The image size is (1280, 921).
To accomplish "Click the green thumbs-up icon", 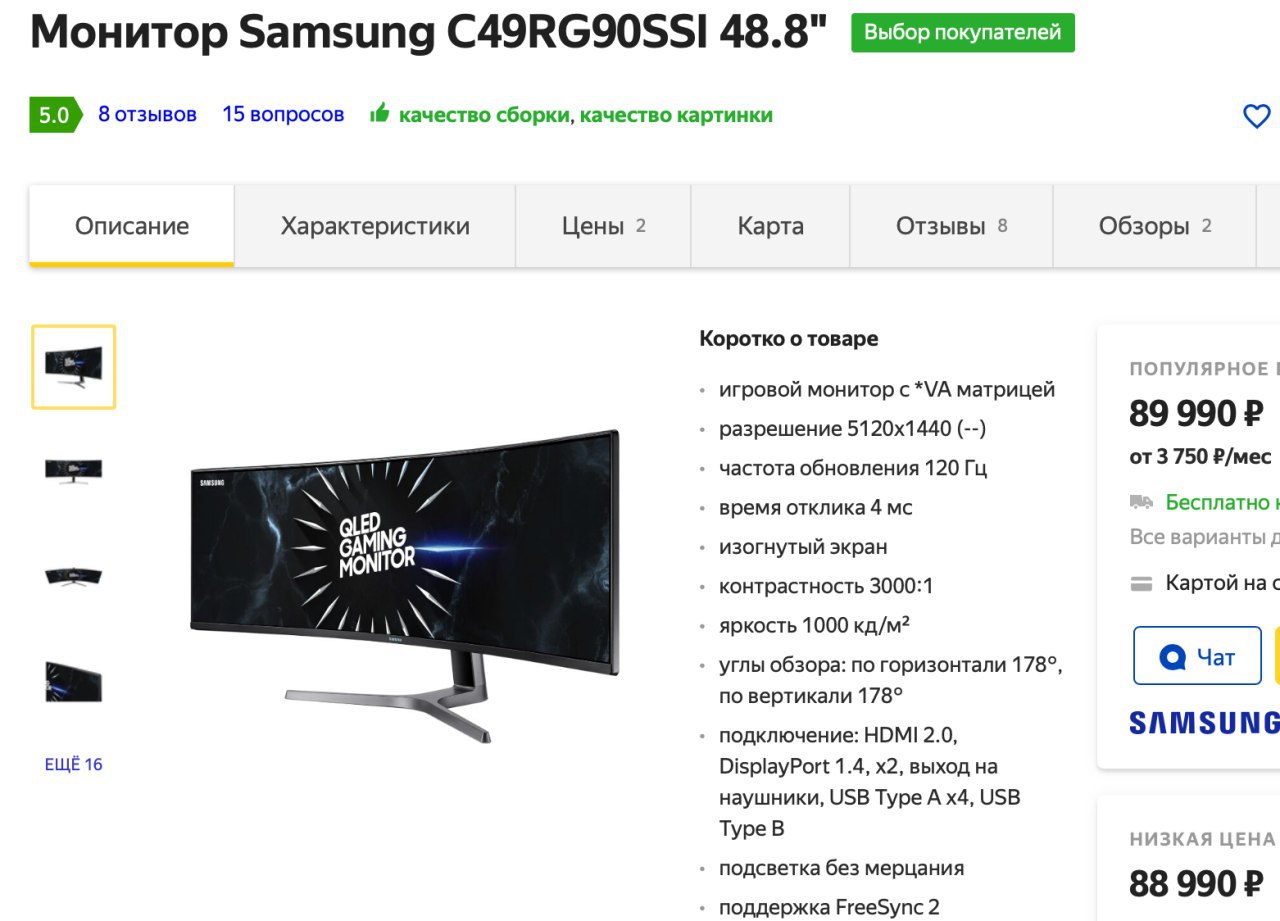I will (379, 114).
